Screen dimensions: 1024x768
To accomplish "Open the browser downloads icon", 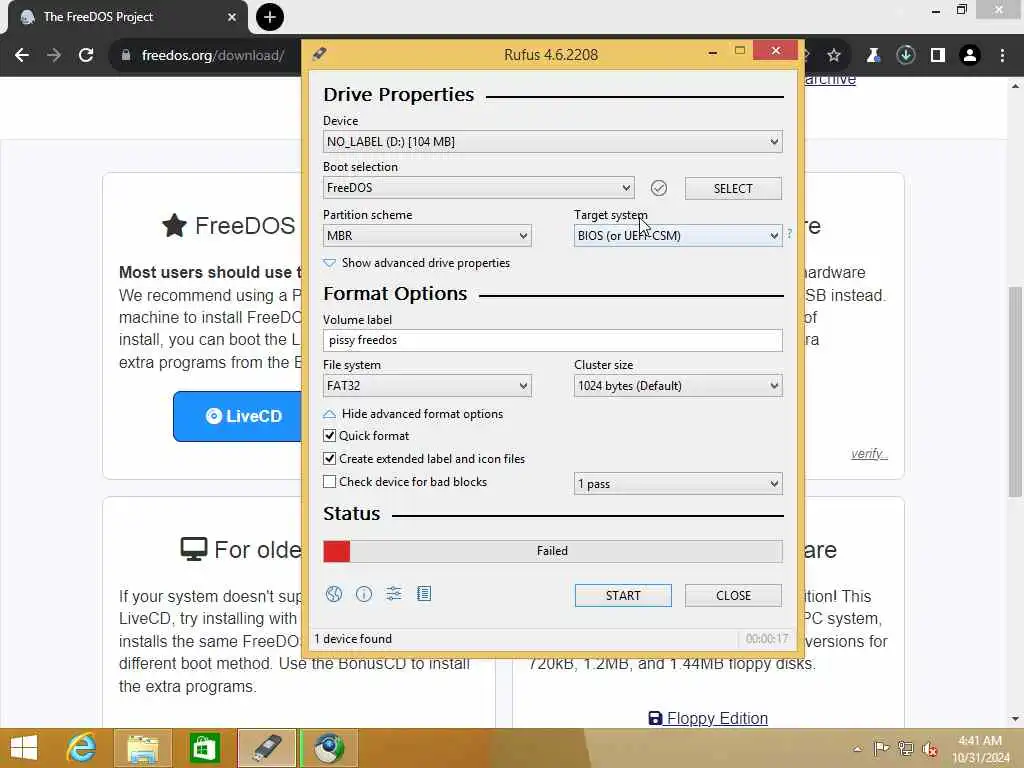I will [x=906, y=56].
